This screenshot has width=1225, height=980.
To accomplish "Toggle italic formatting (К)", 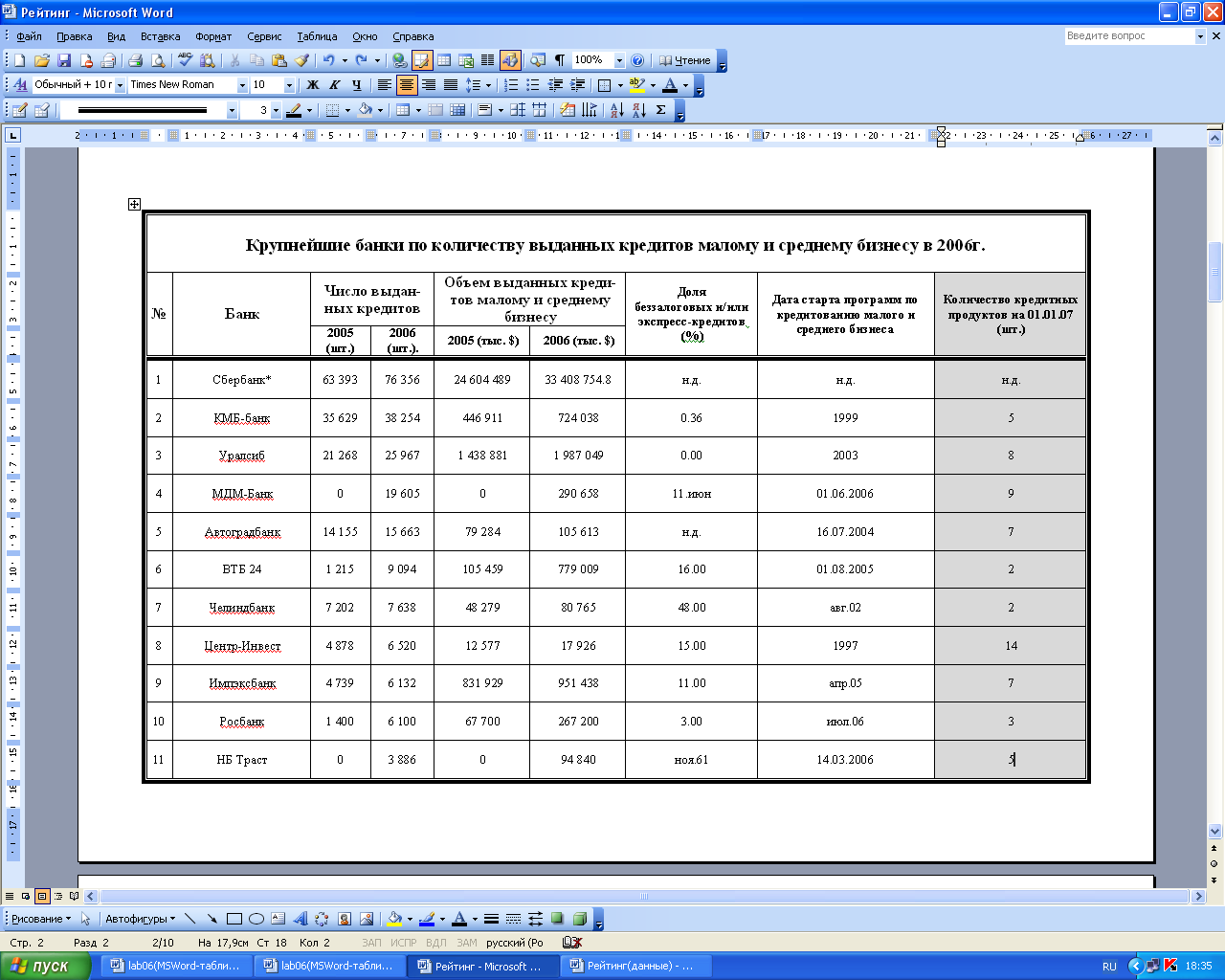I will click(334, 85).
